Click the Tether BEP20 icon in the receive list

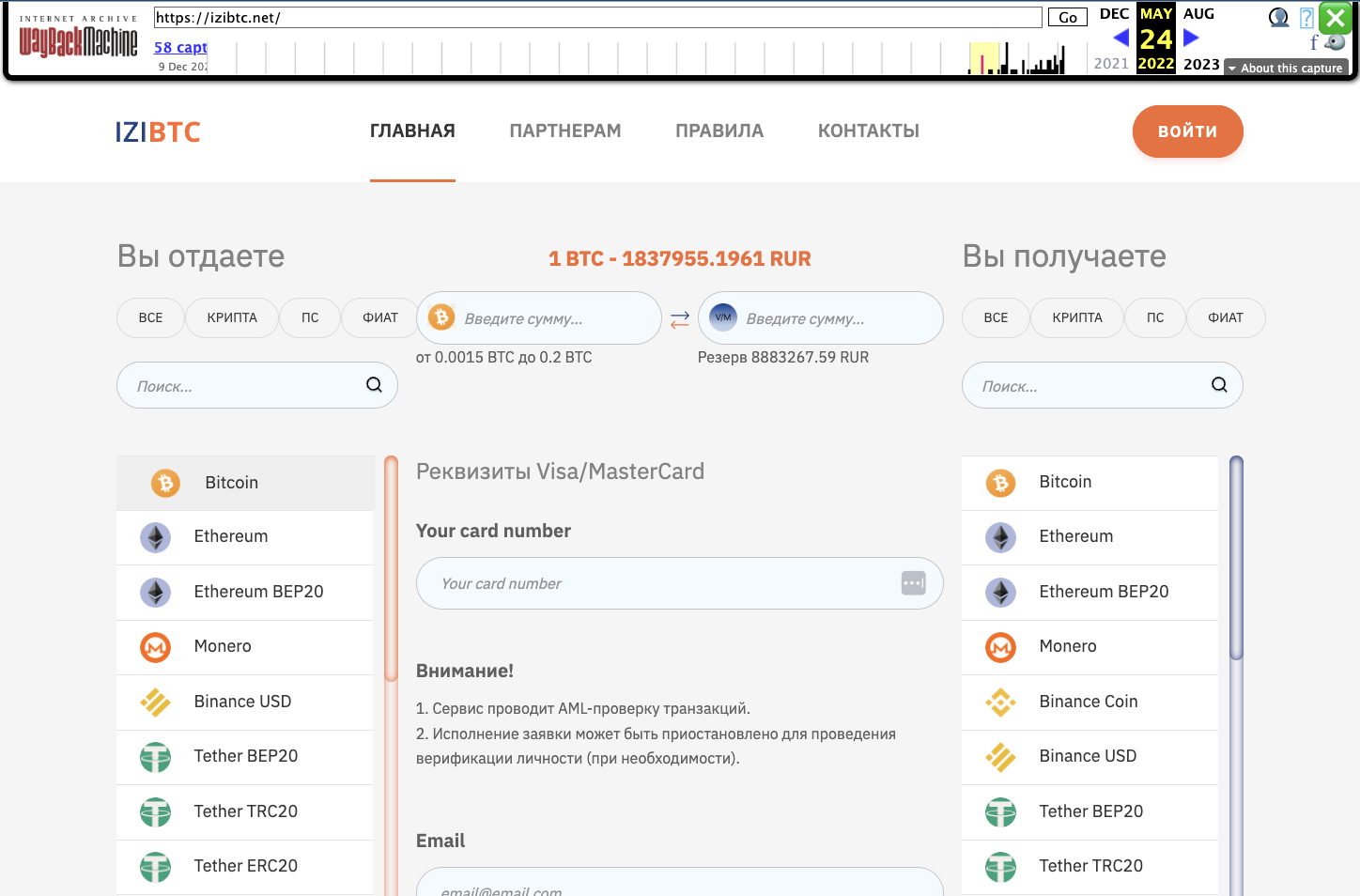click(x=1000, y=811)
